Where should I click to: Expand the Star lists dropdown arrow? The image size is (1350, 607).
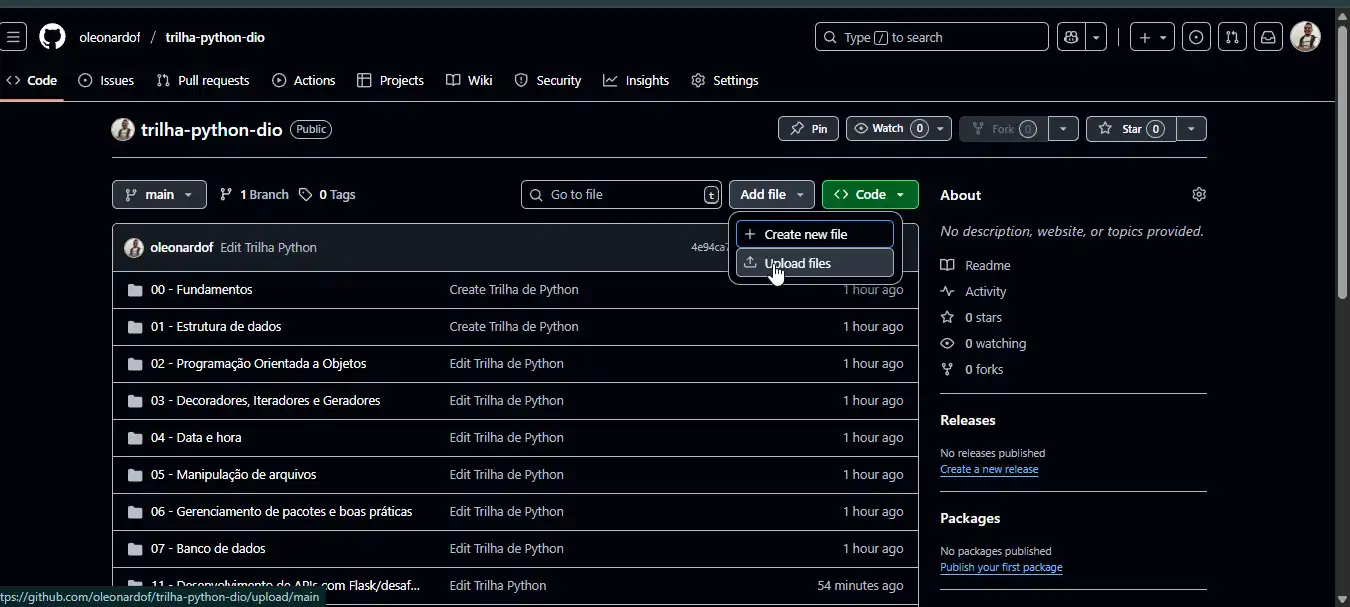pyautogui.click(x=1191, y=129)
